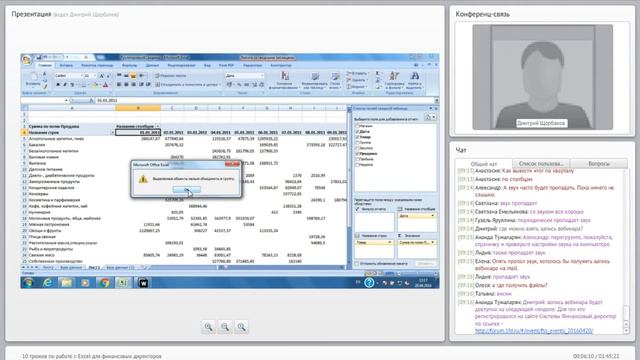Open Format as Table gallery
Screen dimensions: 640x360
[x=315, y=80]
